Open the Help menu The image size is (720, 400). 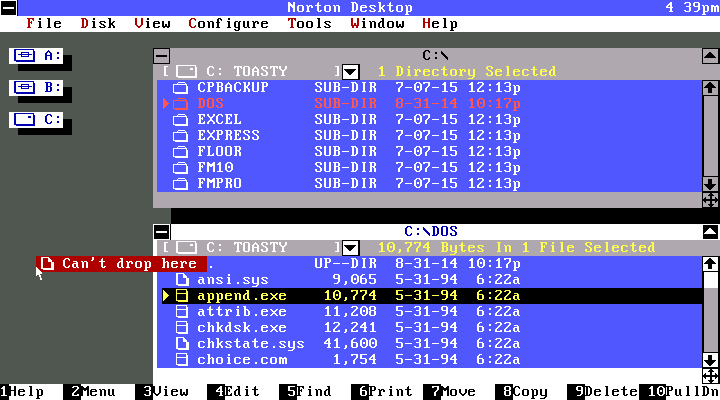click(440, 23)
